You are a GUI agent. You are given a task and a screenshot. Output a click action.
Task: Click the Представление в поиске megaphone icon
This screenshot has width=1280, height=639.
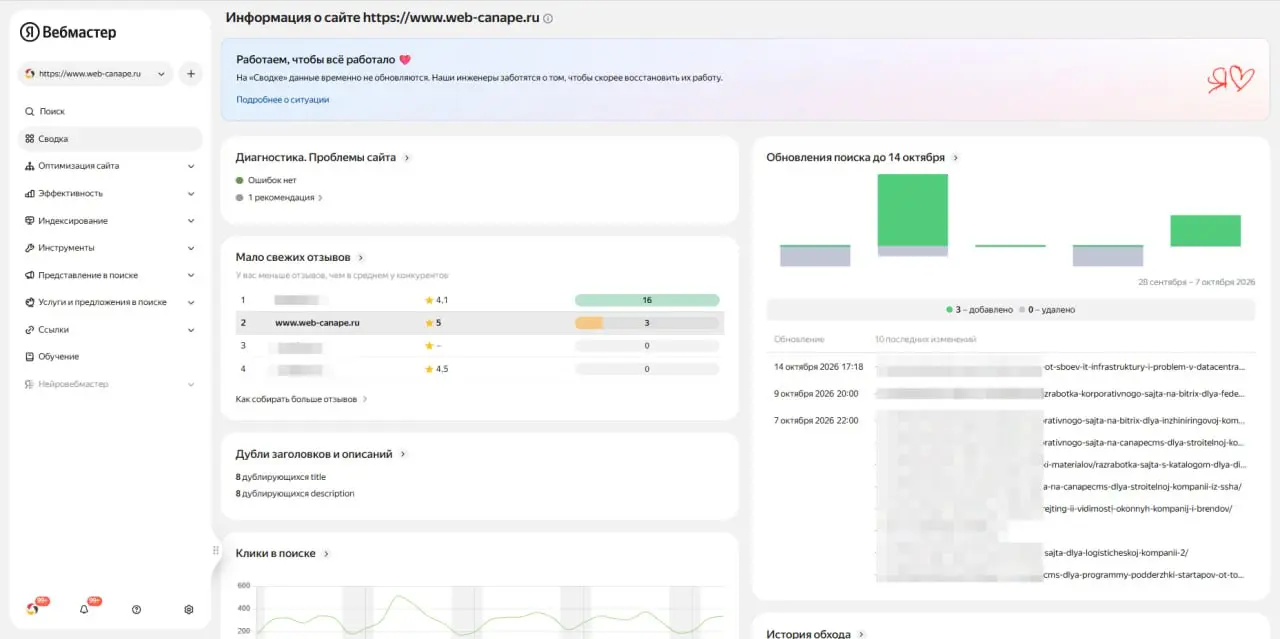30,275
